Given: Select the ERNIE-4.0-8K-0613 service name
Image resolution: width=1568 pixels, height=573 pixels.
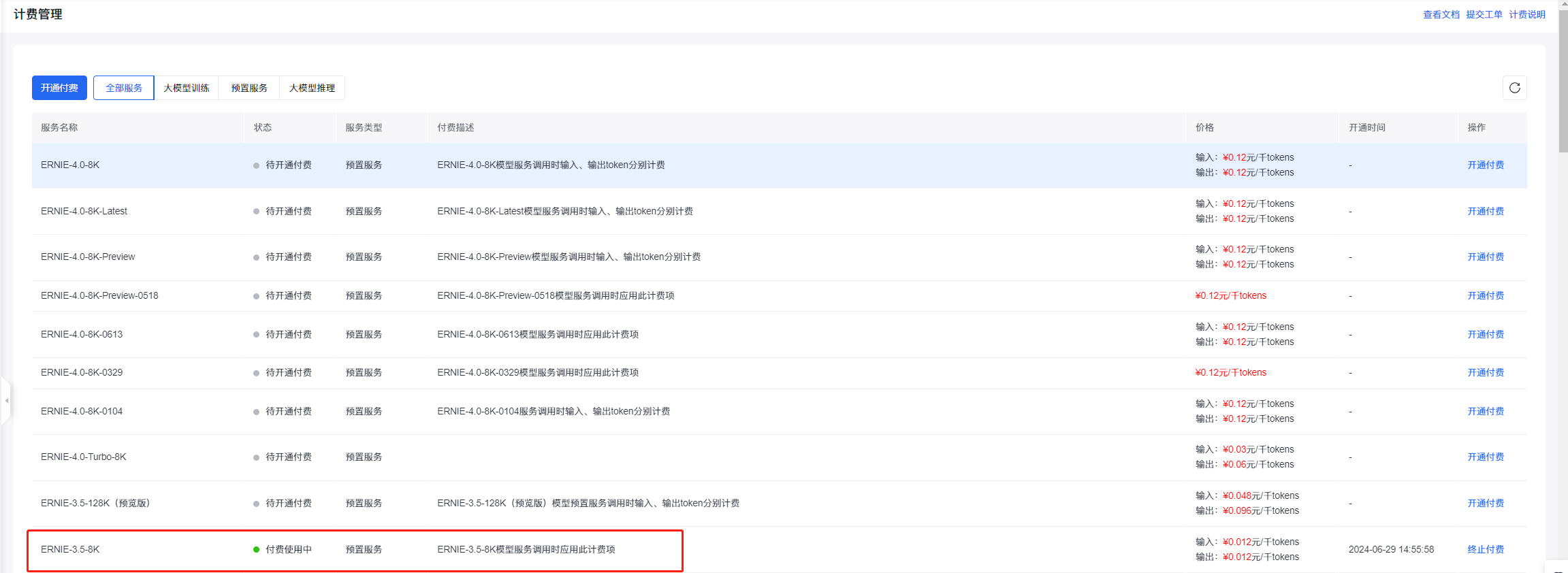Looking at the screenshot, I should pos(82,335).
